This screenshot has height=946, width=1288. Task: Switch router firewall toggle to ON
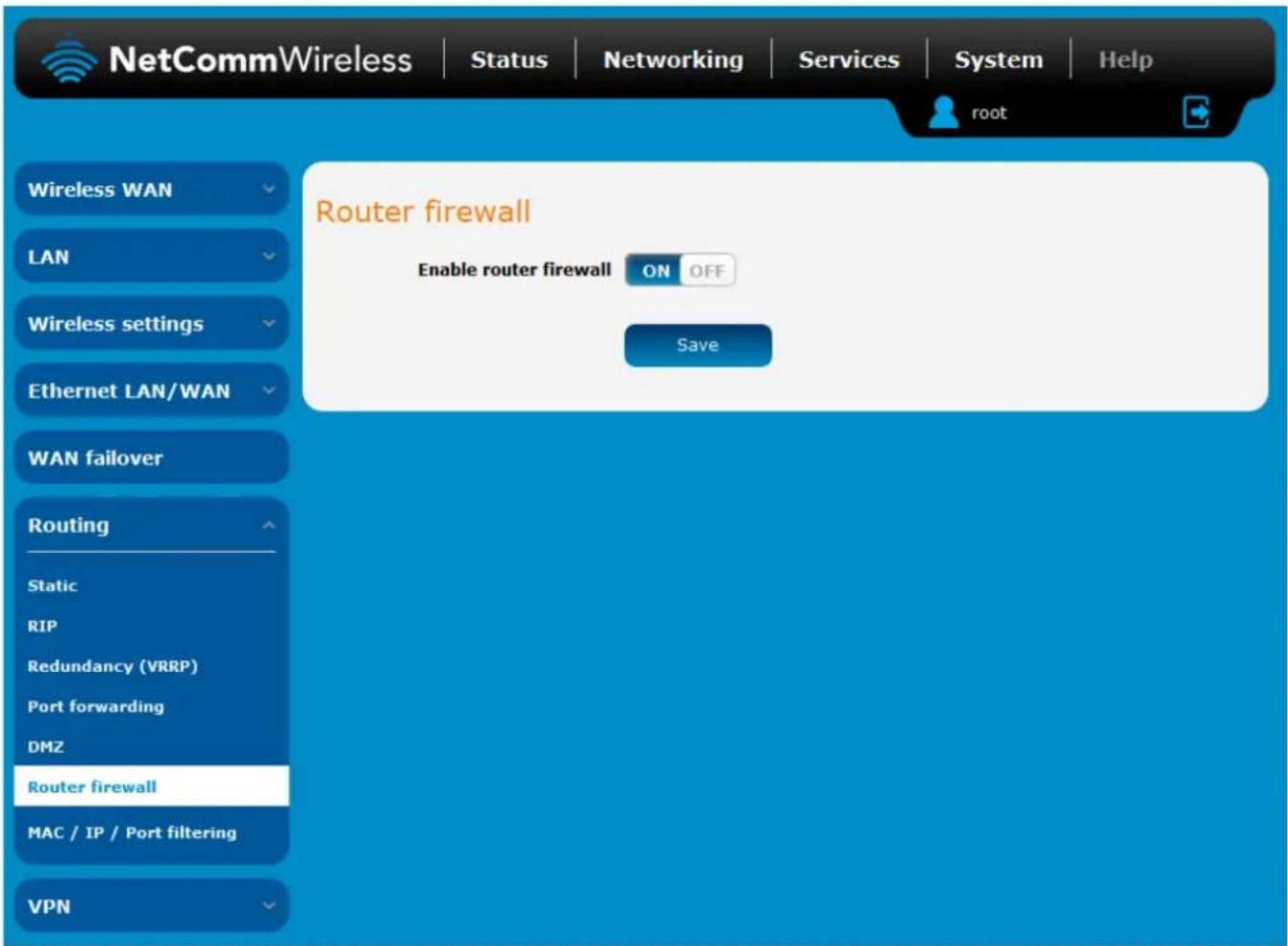[655, 271]
